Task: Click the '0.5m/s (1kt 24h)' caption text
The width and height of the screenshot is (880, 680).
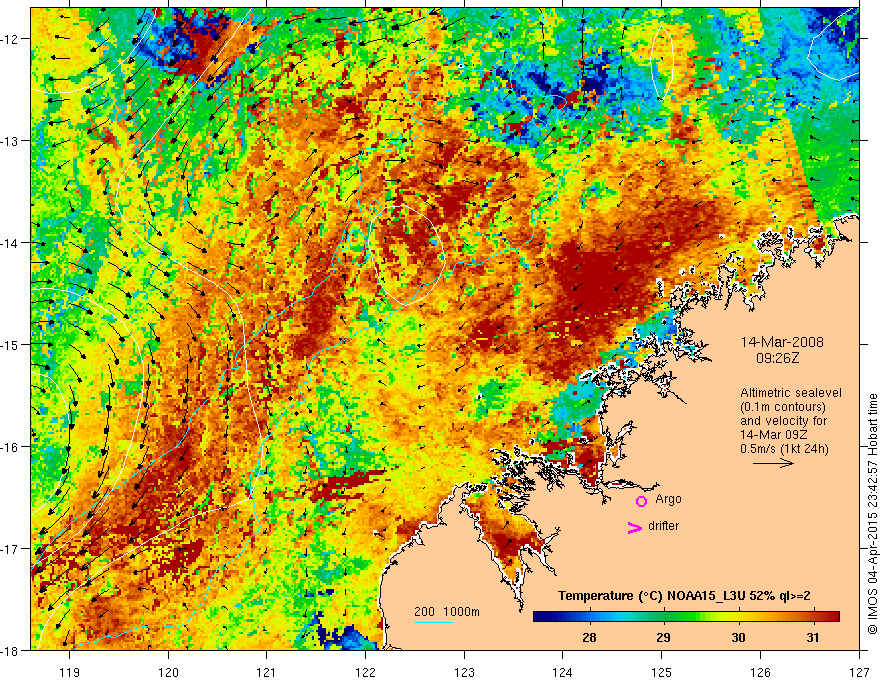Action: tap(784, 449)
